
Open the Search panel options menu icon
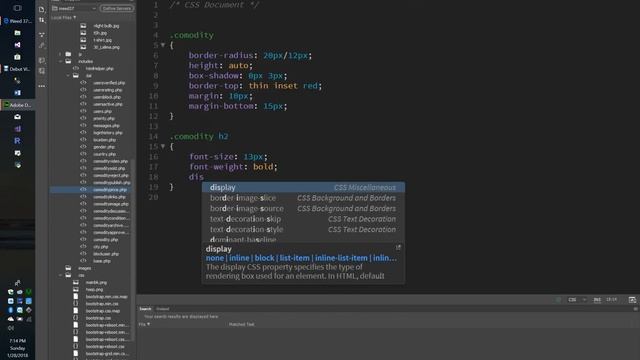coord(636,309)
